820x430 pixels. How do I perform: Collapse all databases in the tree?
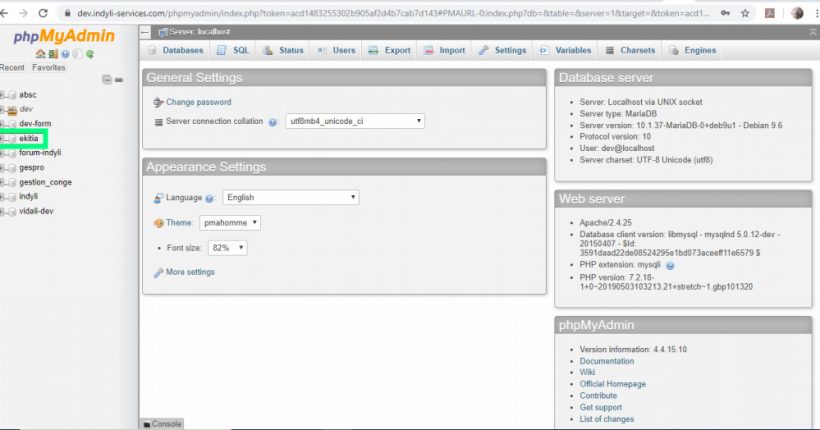pyautogui.click(x=107, y=80)
